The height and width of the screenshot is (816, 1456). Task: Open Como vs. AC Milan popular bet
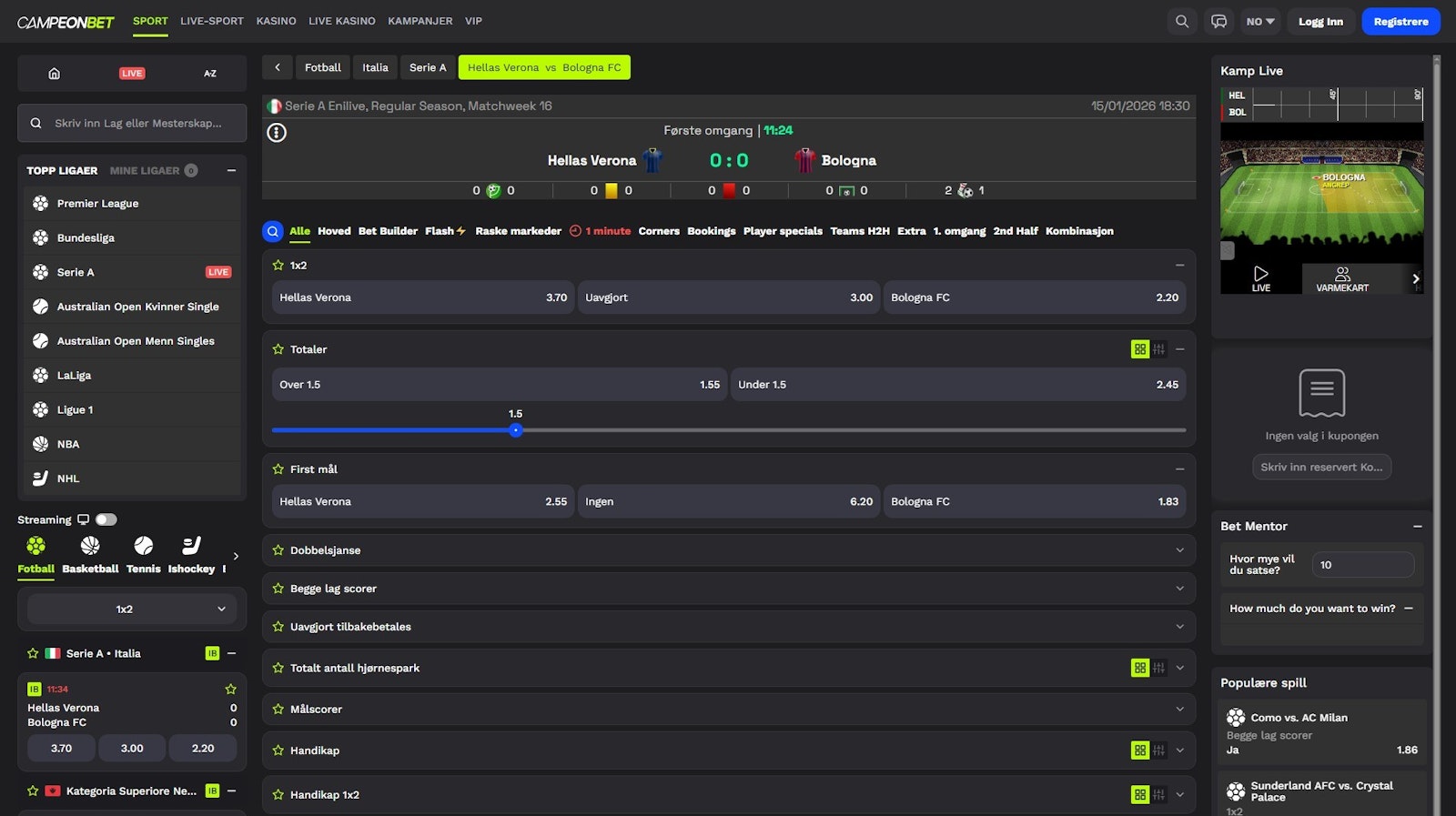1322,732
